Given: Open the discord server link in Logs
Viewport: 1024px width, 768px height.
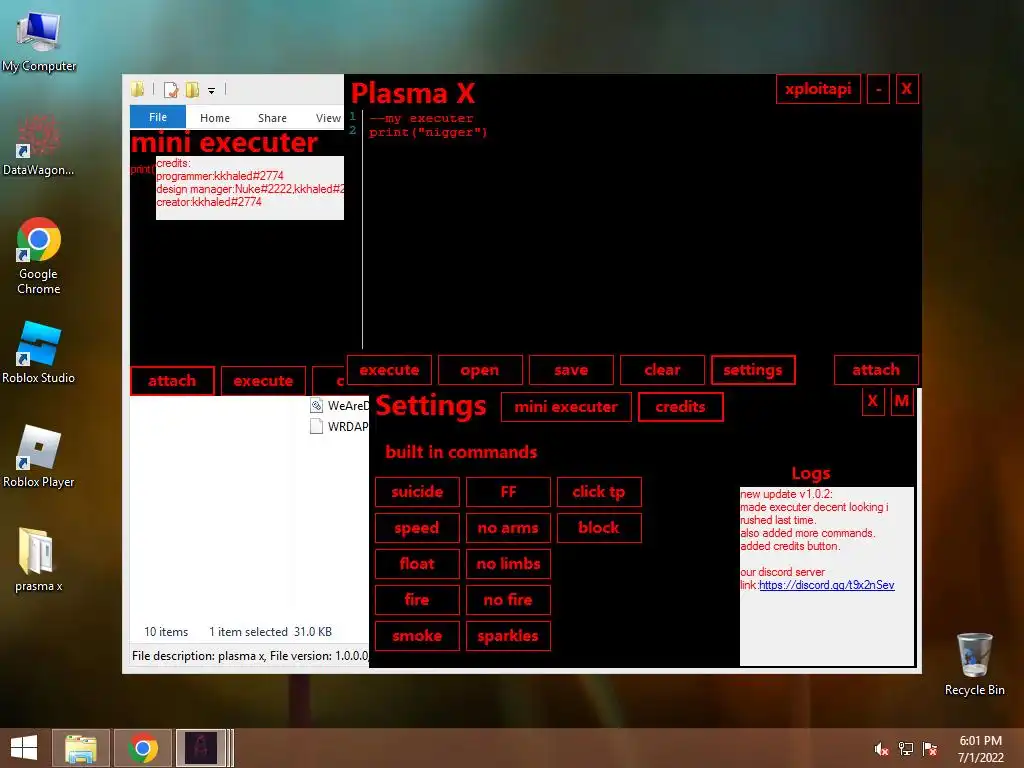Looking at the screenshot, I should [x=827, y=585].
